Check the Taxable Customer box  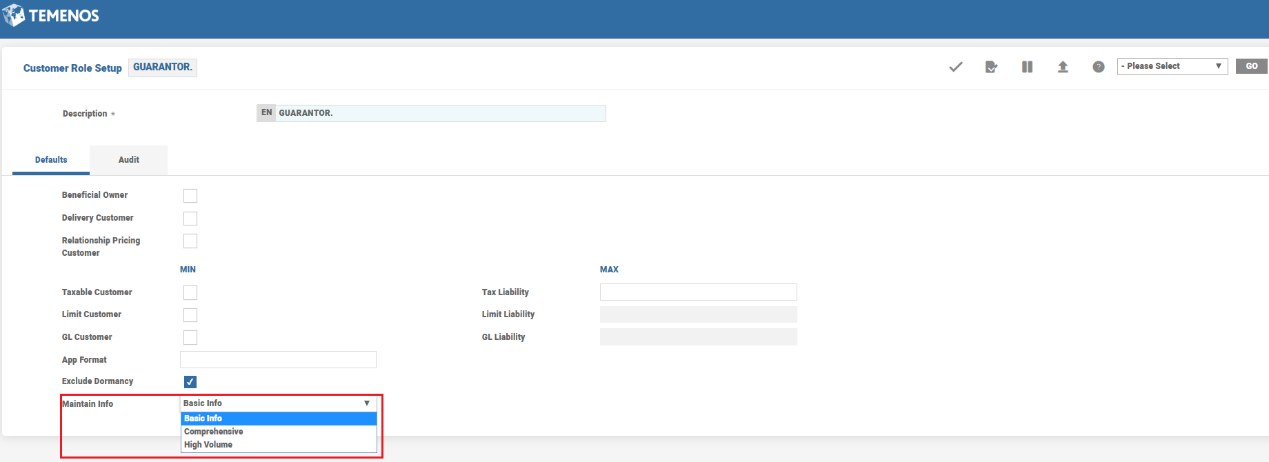tap(190, 292)
